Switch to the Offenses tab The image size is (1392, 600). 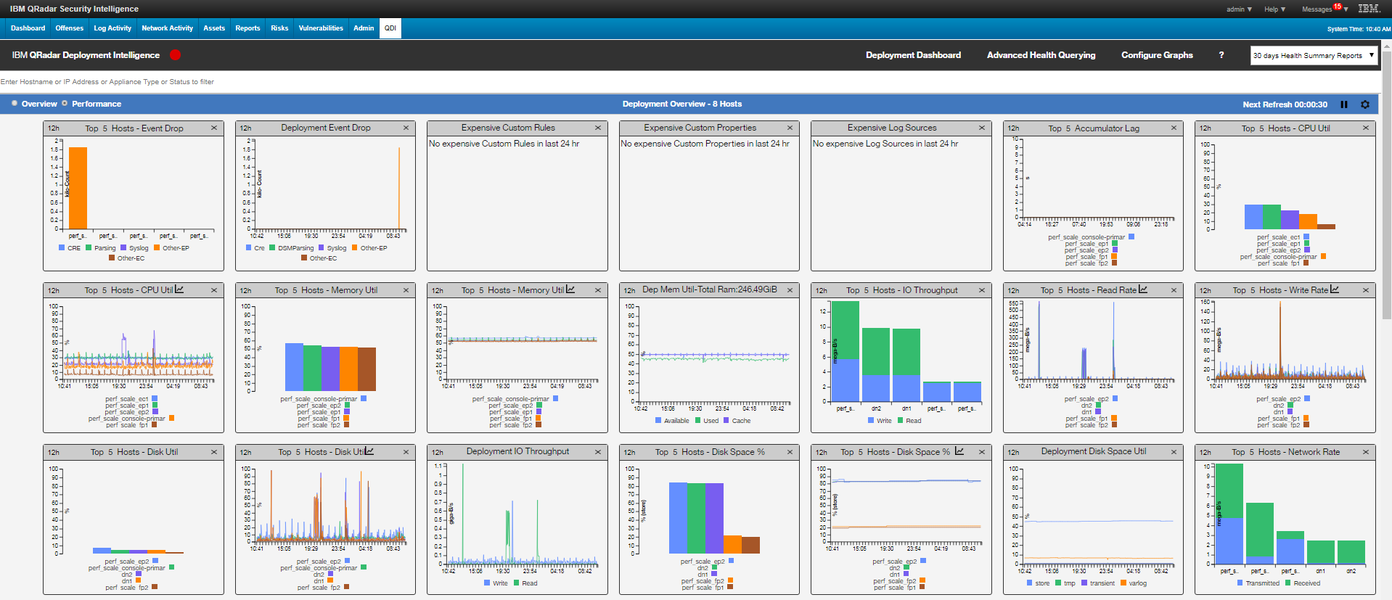coord(70,28)
